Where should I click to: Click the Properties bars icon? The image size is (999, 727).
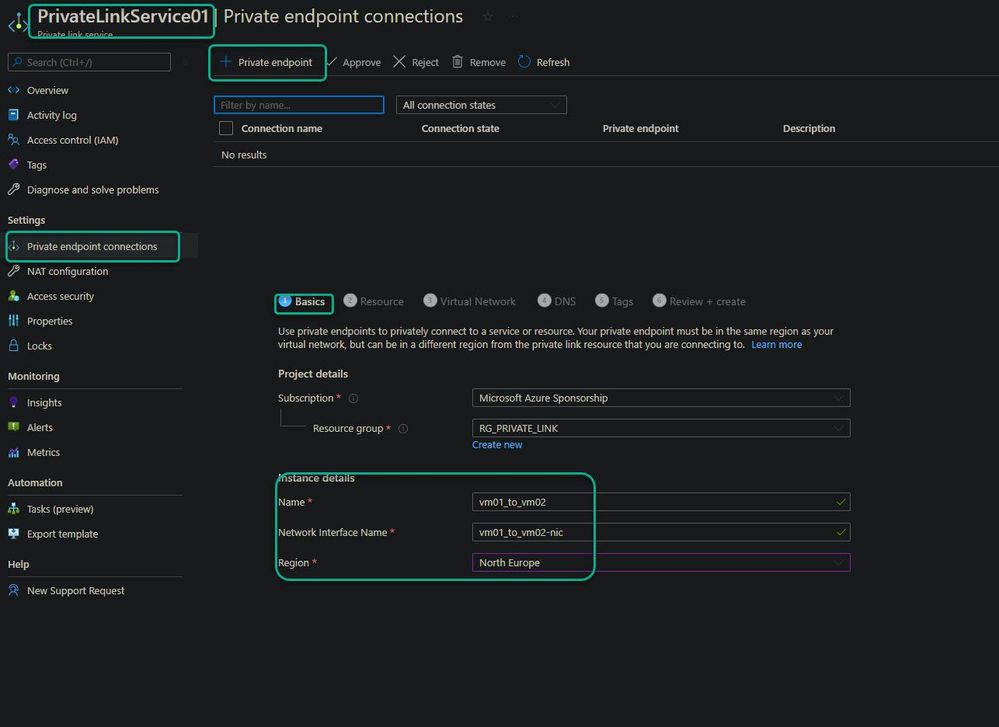point(13,320)
